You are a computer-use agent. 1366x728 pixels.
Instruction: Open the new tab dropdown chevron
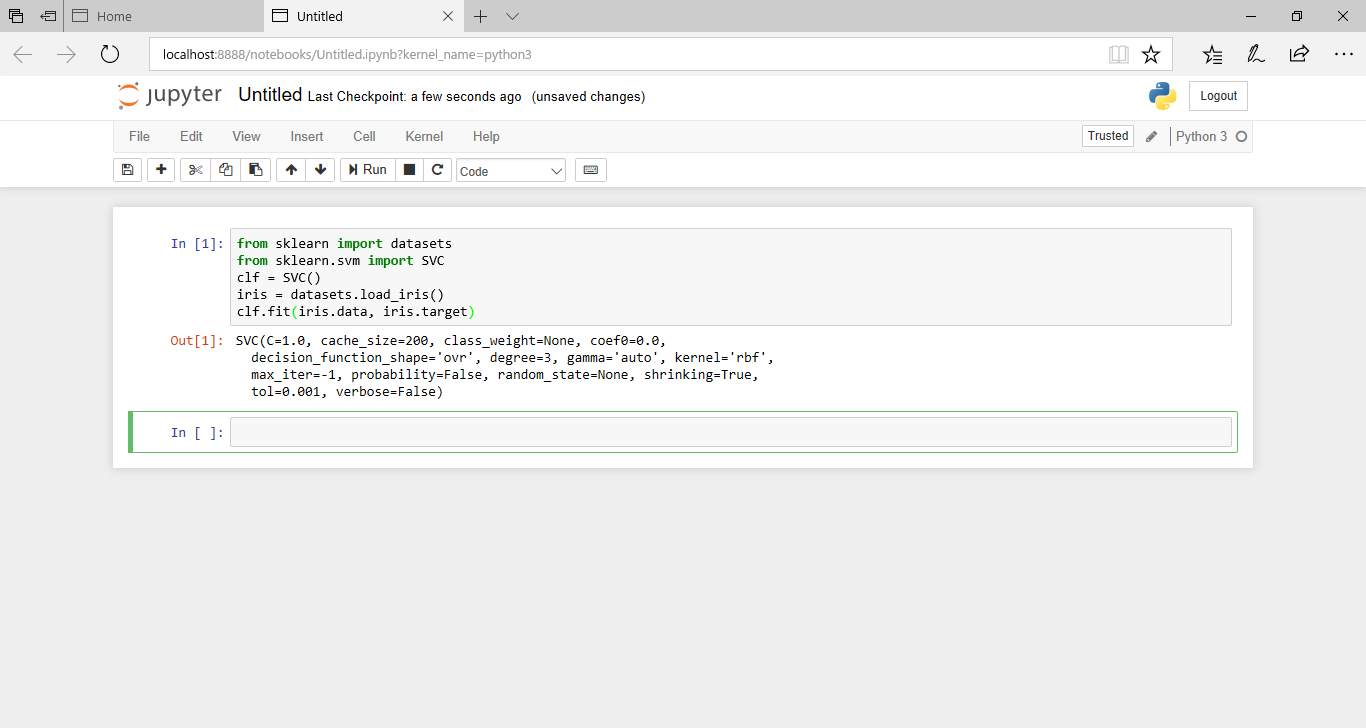(512, 16)
